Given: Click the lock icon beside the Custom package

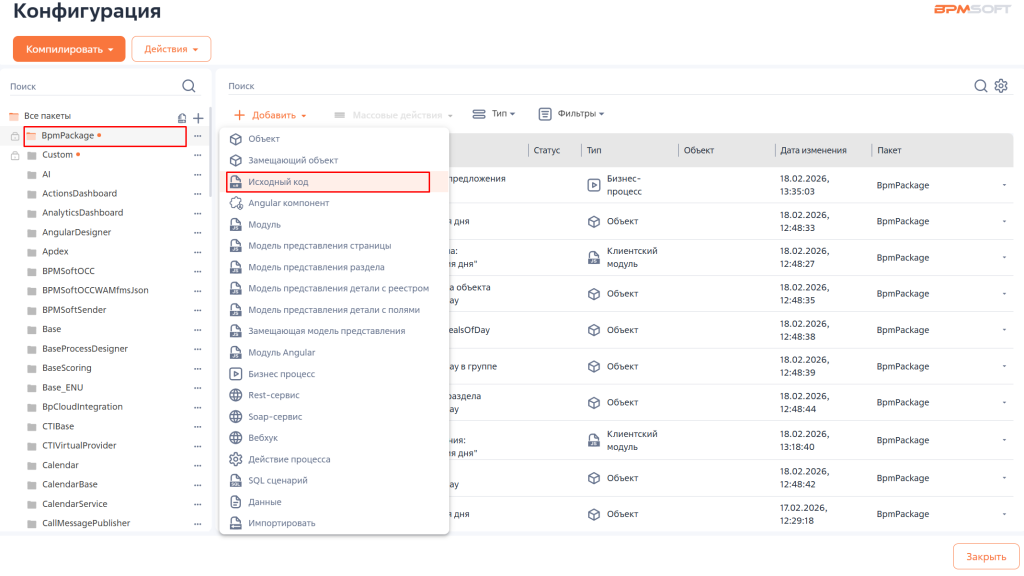Looking at the screenshot, I should tap(14, 155).
